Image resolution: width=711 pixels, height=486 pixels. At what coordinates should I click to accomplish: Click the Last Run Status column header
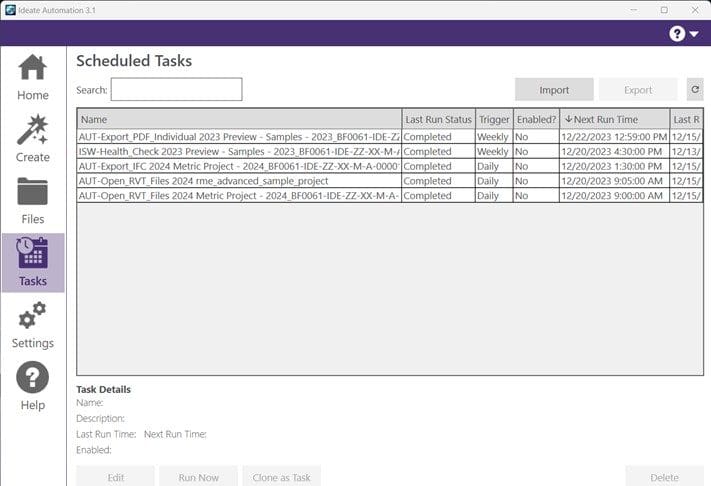(x=438, y=119)
